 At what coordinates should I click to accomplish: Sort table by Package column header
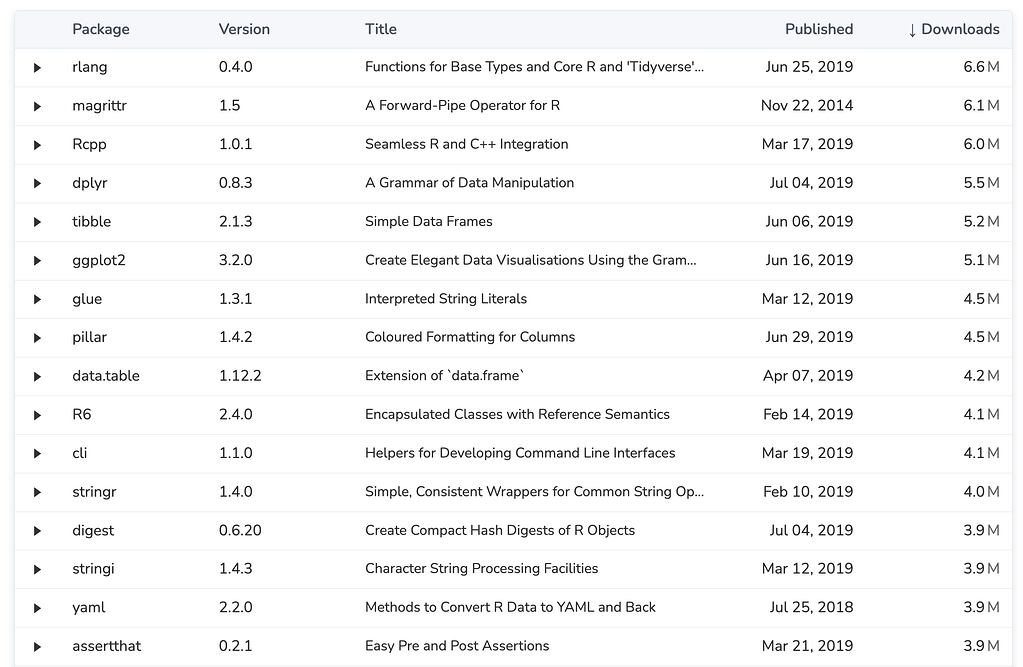pyautogui.click(x=101, y=30)
